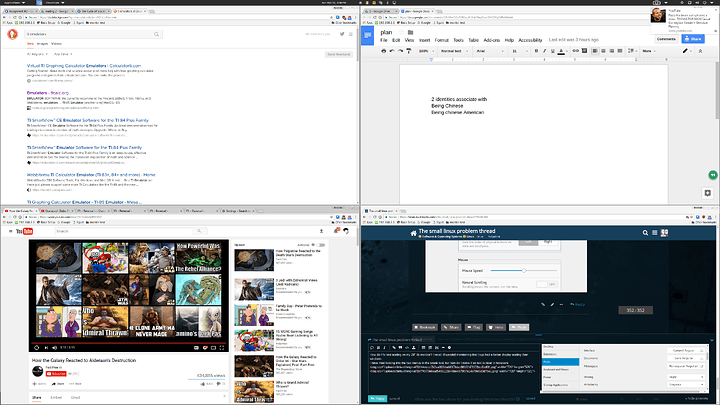Click the Comments button in Google Docs
Screen dimensions: 720x405
666,39
